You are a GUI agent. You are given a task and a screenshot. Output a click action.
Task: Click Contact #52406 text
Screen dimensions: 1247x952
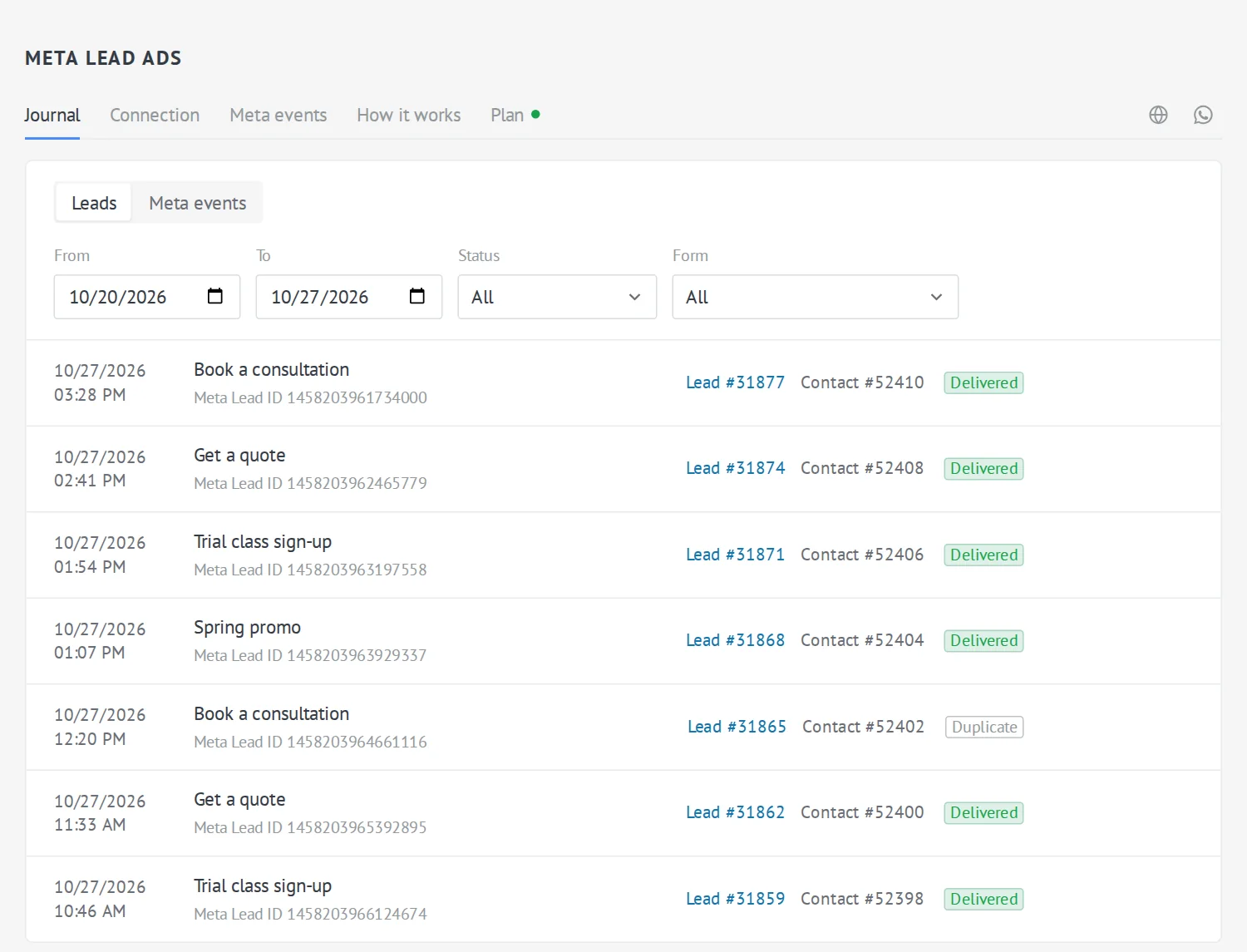click(x=862, y=555)
